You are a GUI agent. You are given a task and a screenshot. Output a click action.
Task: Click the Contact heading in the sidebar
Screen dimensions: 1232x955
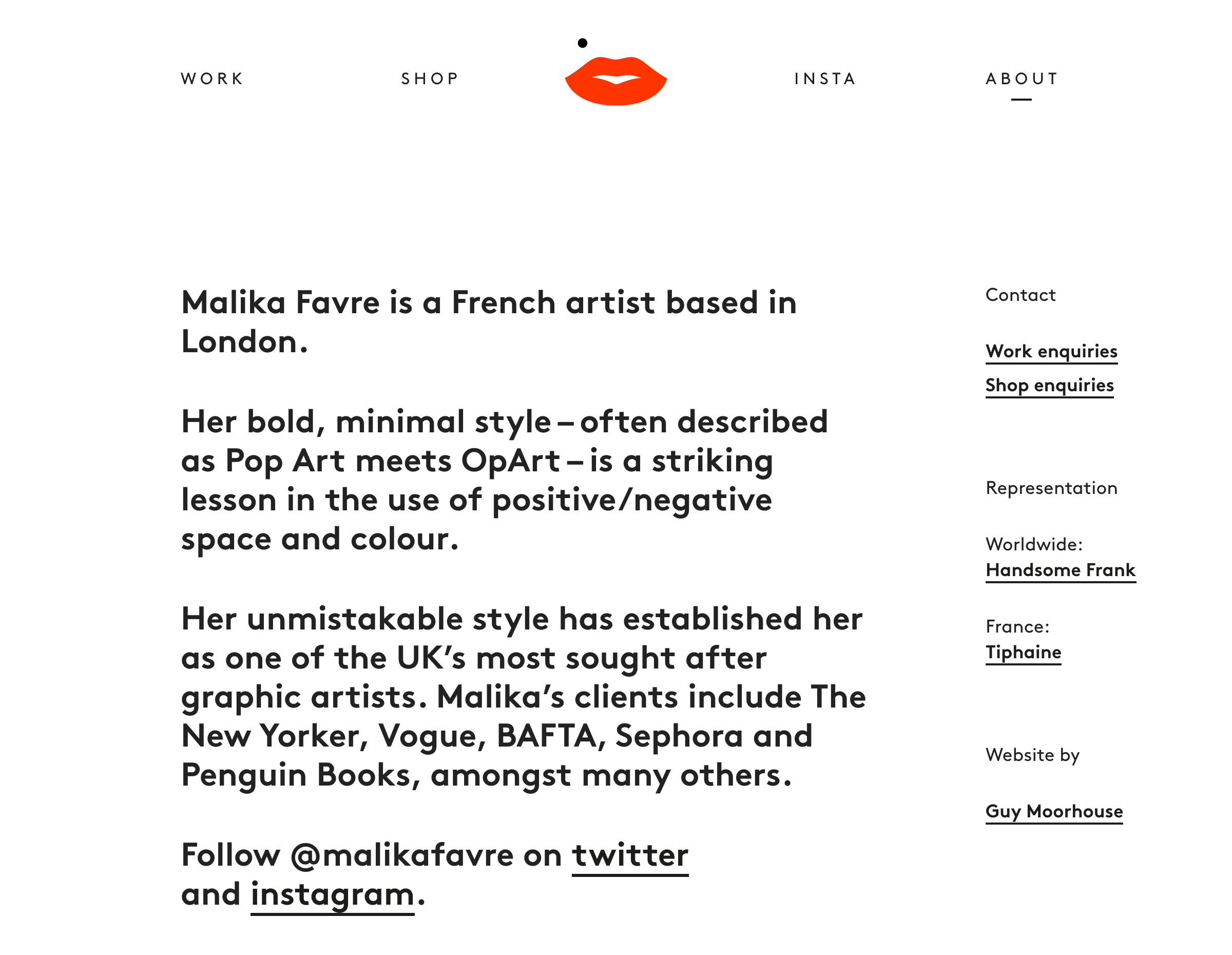[1020, 295]
